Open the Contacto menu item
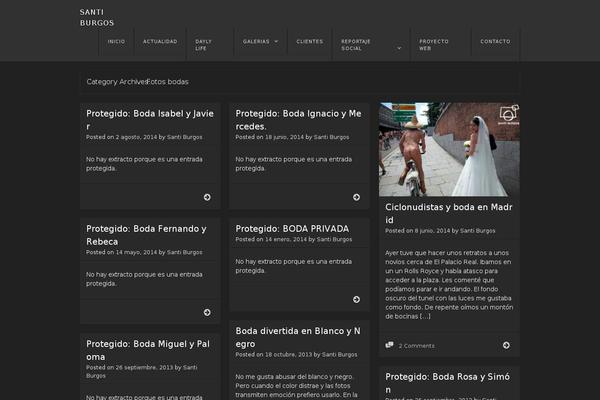This screenshot has width=600, height=400. (x=495, y=41)
